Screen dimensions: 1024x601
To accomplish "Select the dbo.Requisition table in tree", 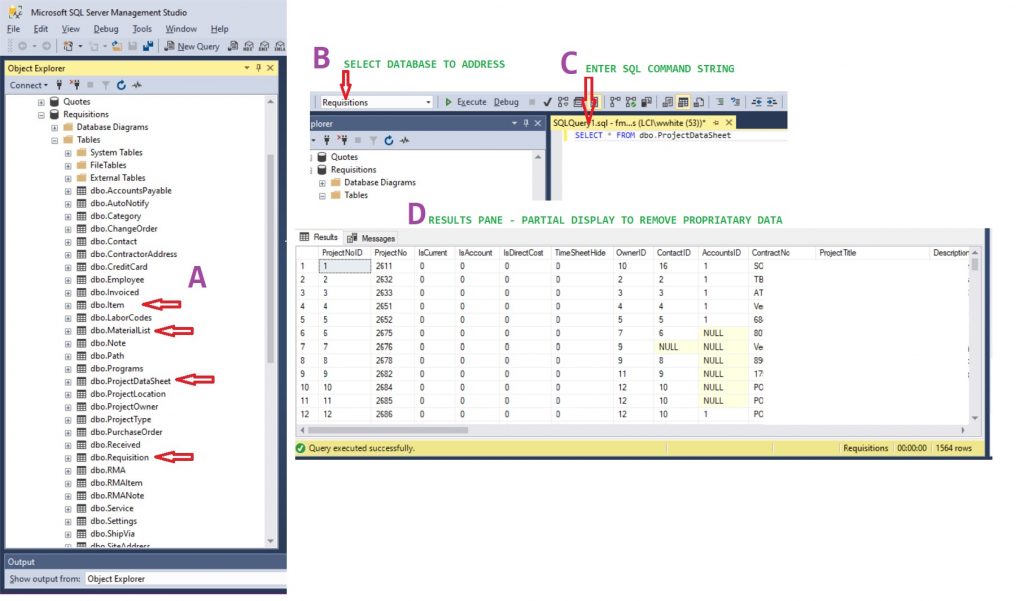I will pyautogui.click(x=119, y=457).
